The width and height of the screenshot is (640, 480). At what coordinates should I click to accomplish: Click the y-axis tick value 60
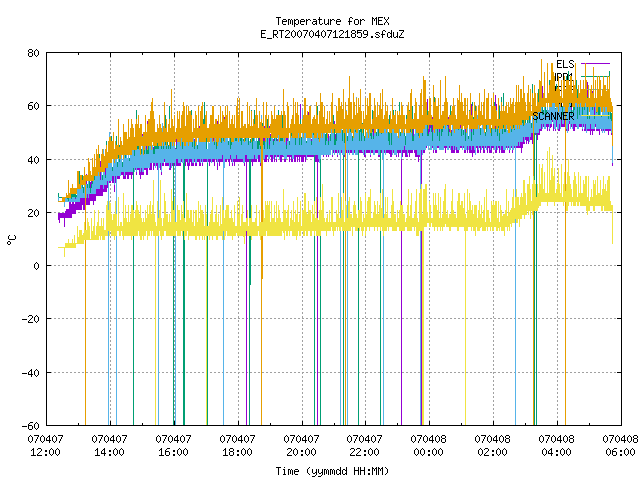click(33, 106)
